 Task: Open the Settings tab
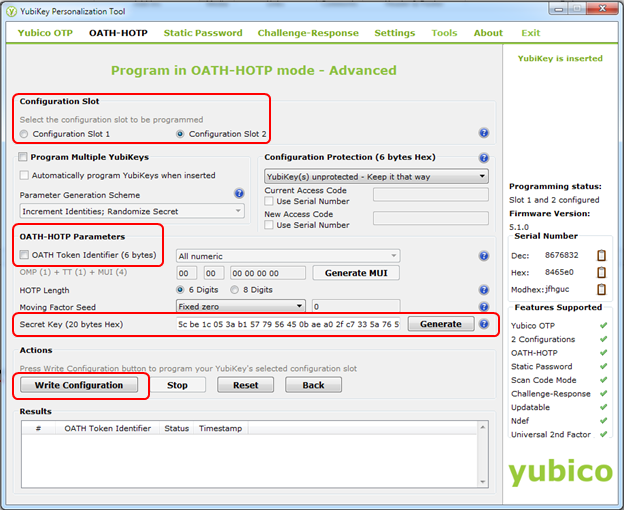[x=394, y=33]
